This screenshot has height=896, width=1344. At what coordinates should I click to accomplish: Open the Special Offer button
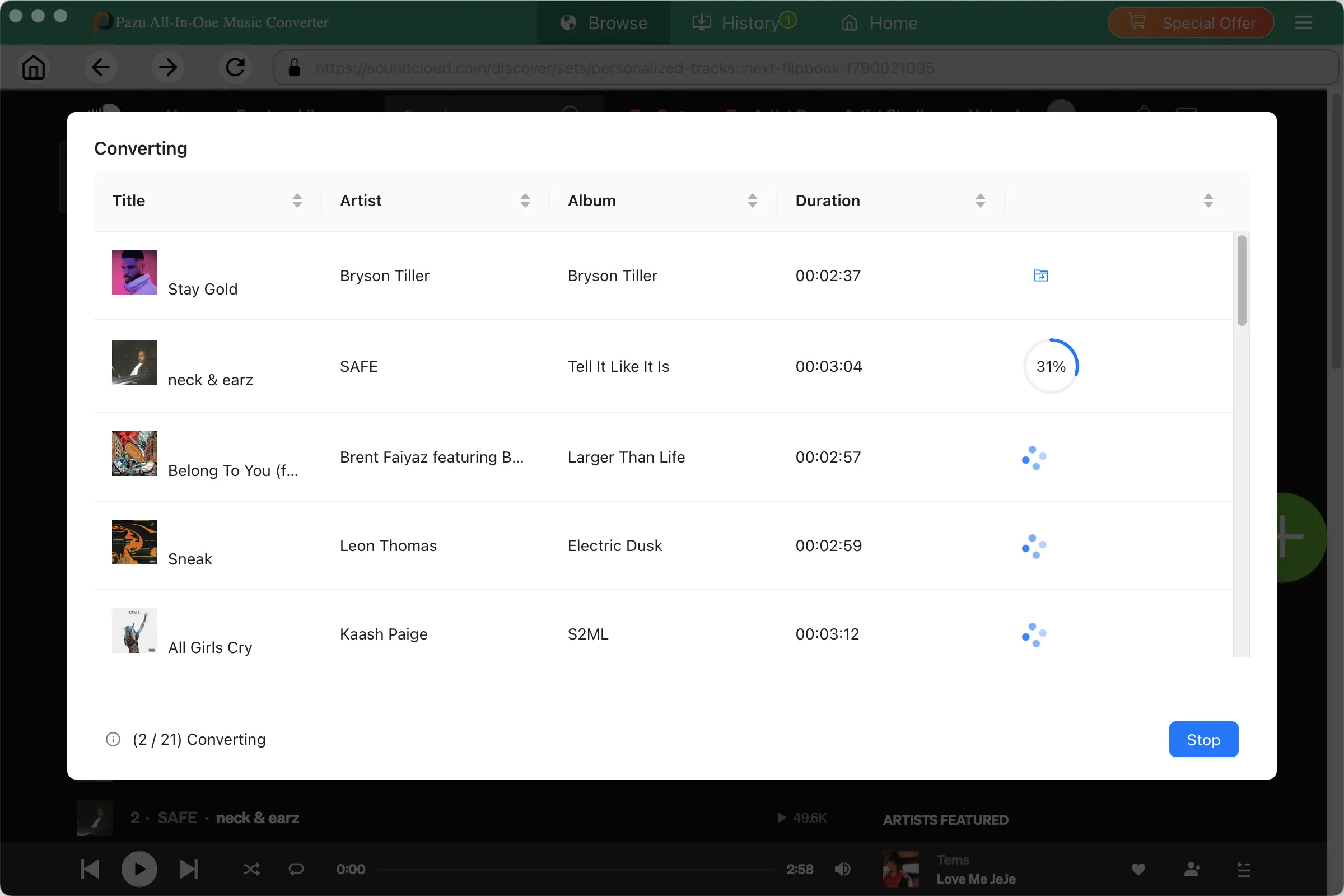(1191, 23)
